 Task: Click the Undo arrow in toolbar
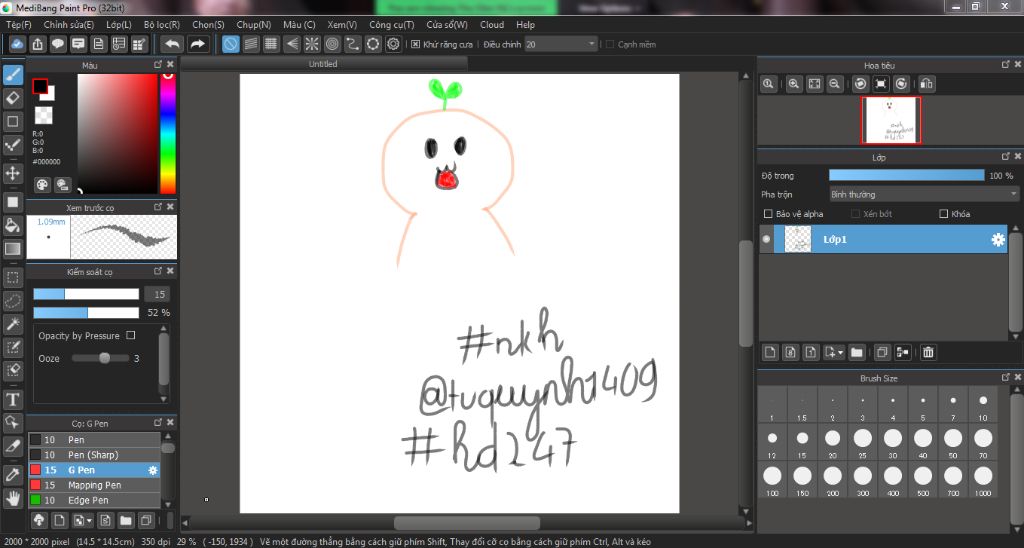point(172,44)
